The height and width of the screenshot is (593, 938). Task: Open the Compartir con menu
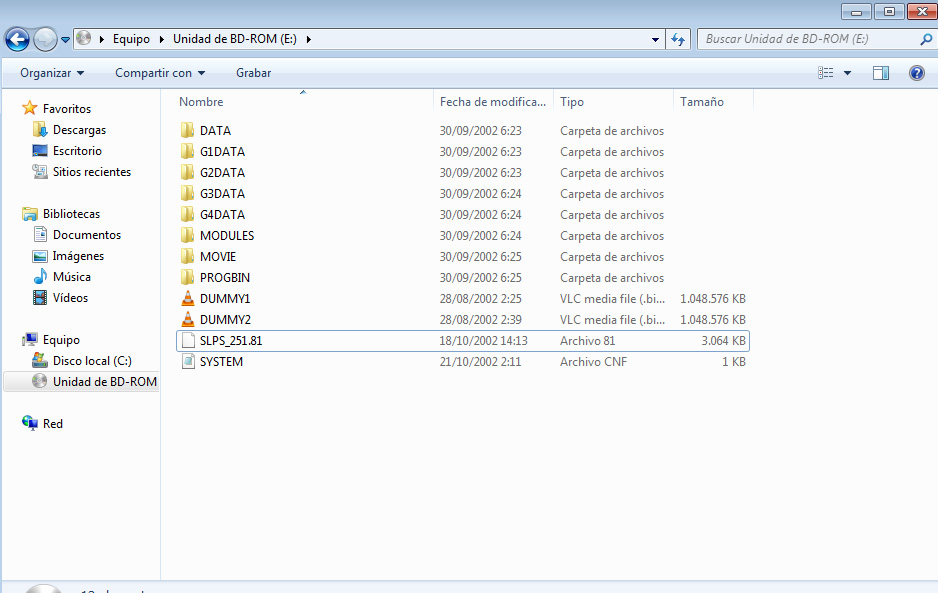tap(160, 73)
